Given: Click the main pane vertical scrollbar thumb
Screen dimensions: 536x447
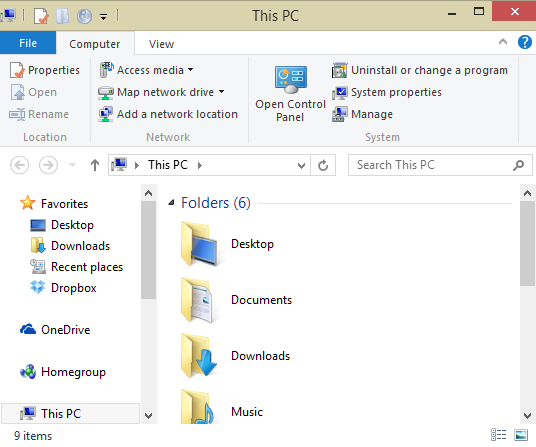Looking at the screenshot, I should pos(527,243).
